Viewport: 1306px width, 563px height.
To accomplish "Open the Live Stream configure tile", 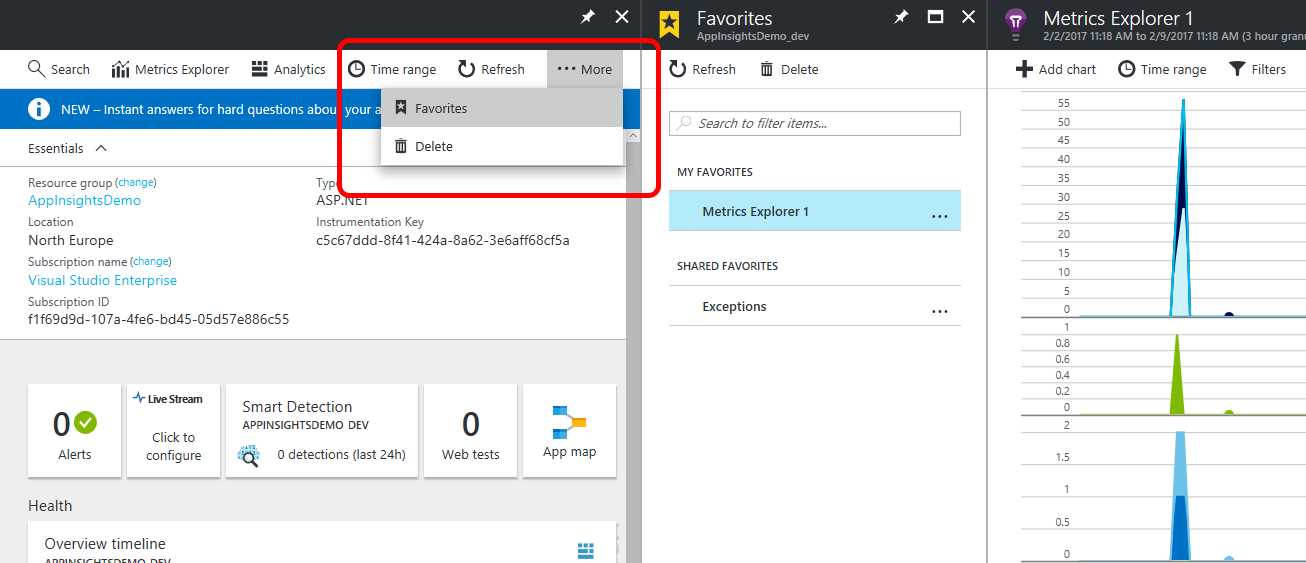I will [x=174, y=431].
